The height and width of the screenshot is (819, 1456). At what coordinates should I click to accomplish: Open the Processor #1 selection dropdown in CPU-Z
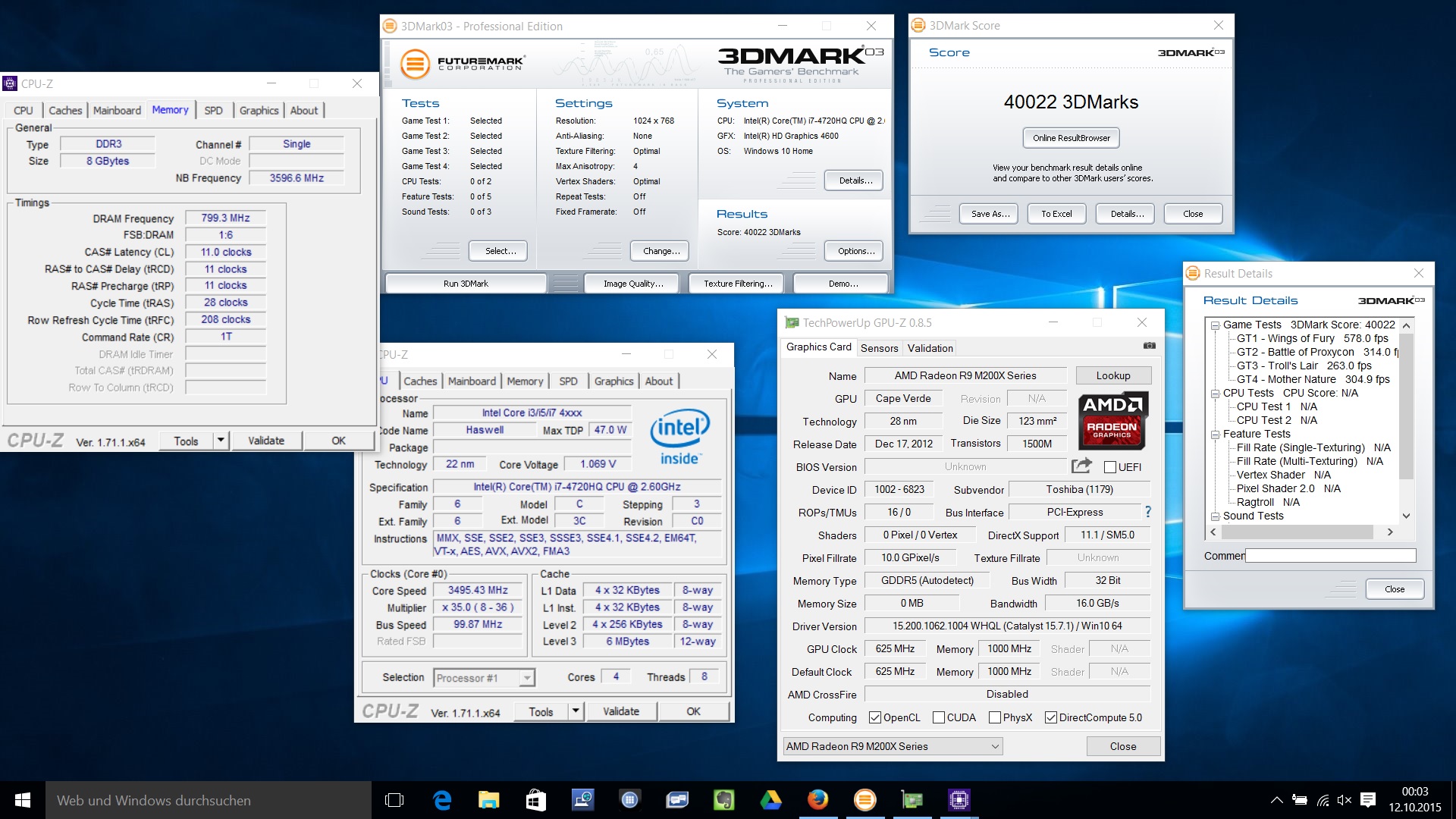pyautogui.click(x=485, y=678)
